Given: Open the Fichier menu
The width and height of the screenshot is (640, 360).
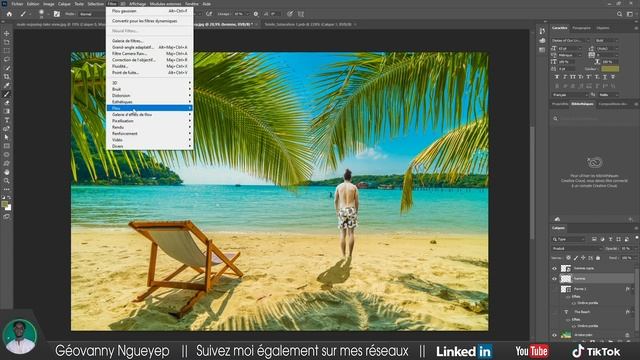Looking at the screenshot, I should click(x=17, y=4).
